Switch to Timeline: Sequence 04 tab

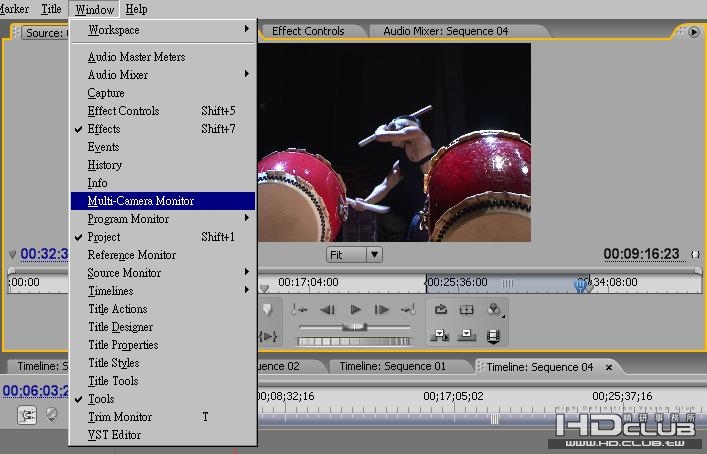click(539, 367)
